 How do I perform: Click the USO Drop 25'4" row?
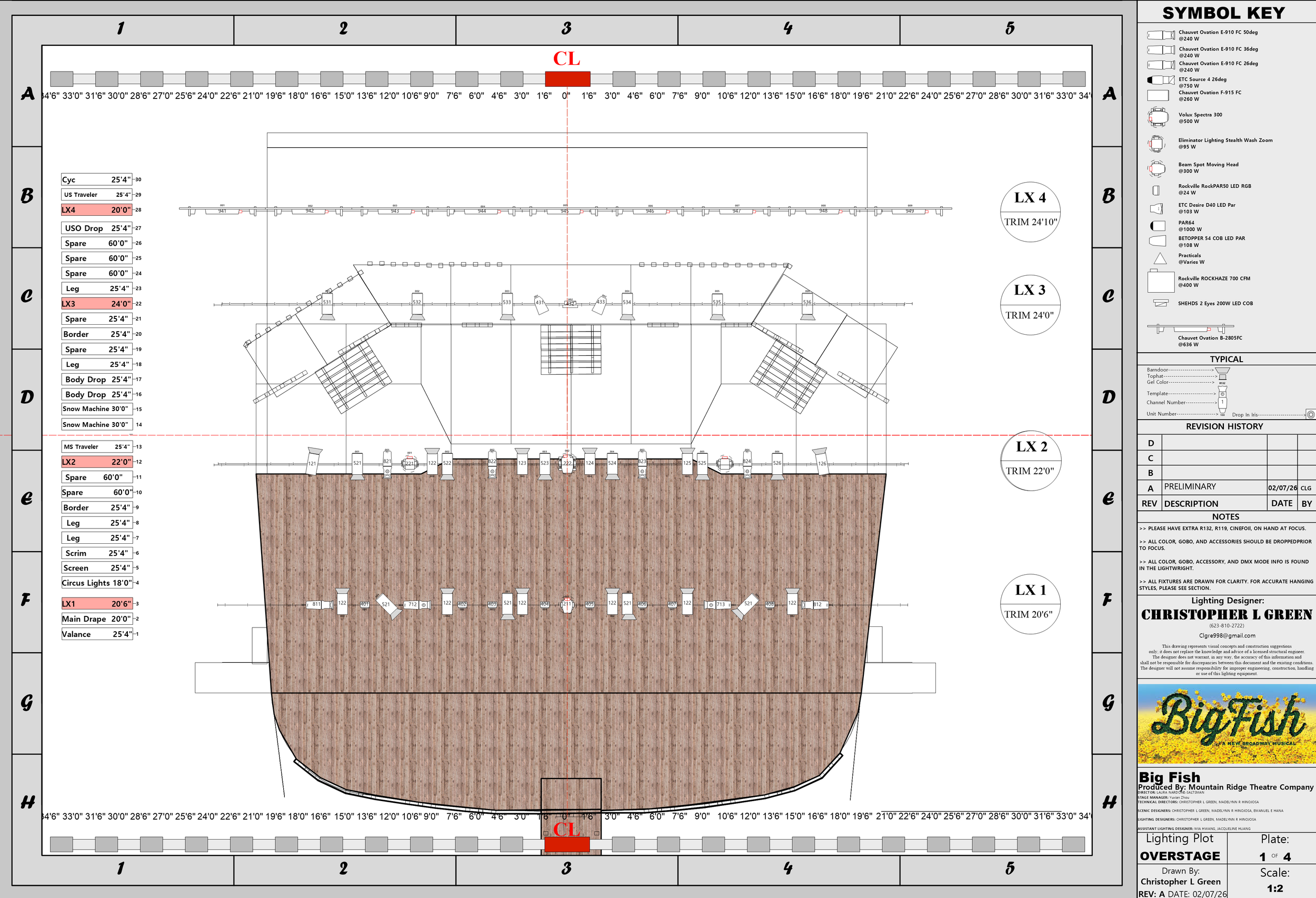96,228
